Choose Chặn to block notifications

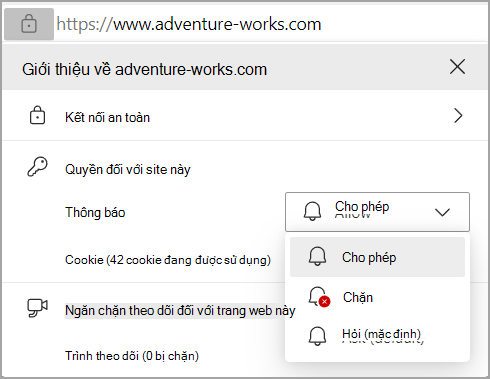pyautogui.click(x=377, y=297)
